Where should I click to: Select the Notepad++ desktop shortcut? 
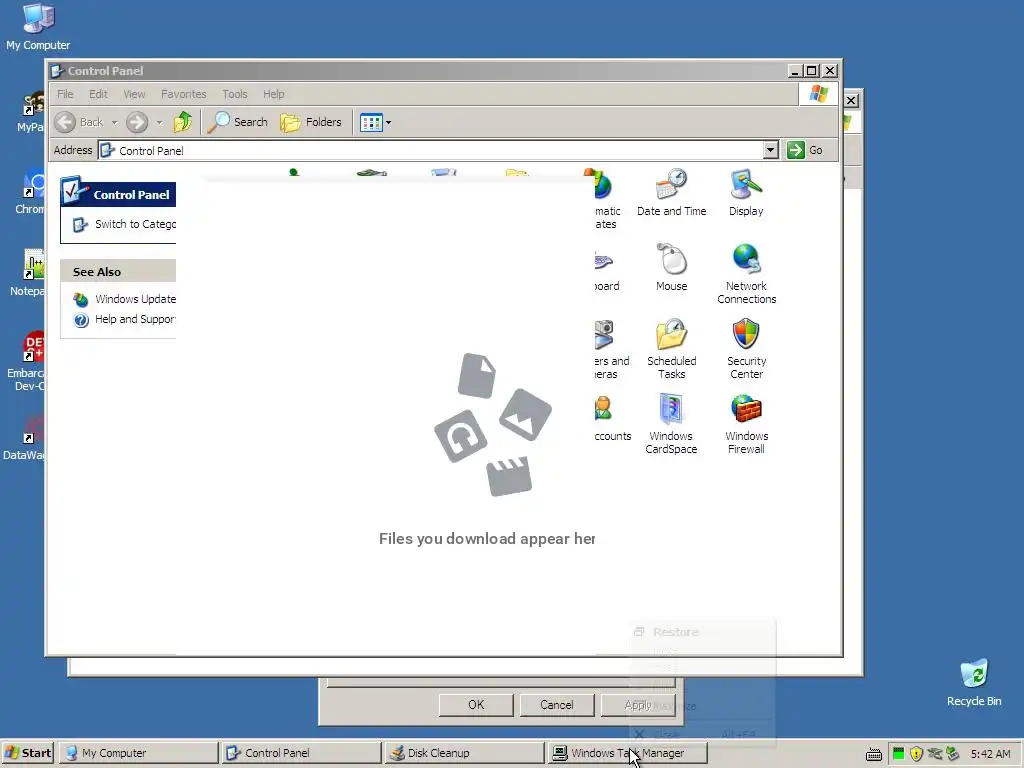29,273
